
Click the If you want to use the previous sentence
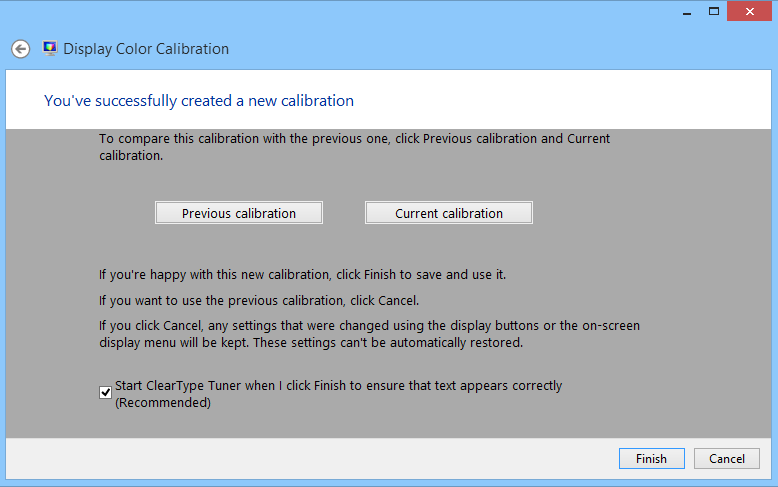click(x=259, y=301)
